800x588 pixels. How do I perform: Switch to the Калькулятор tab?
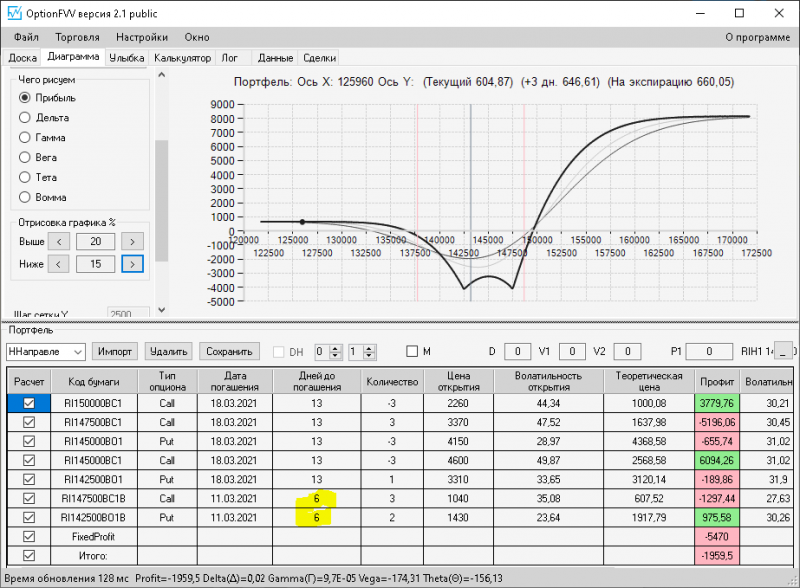point(182,58)
